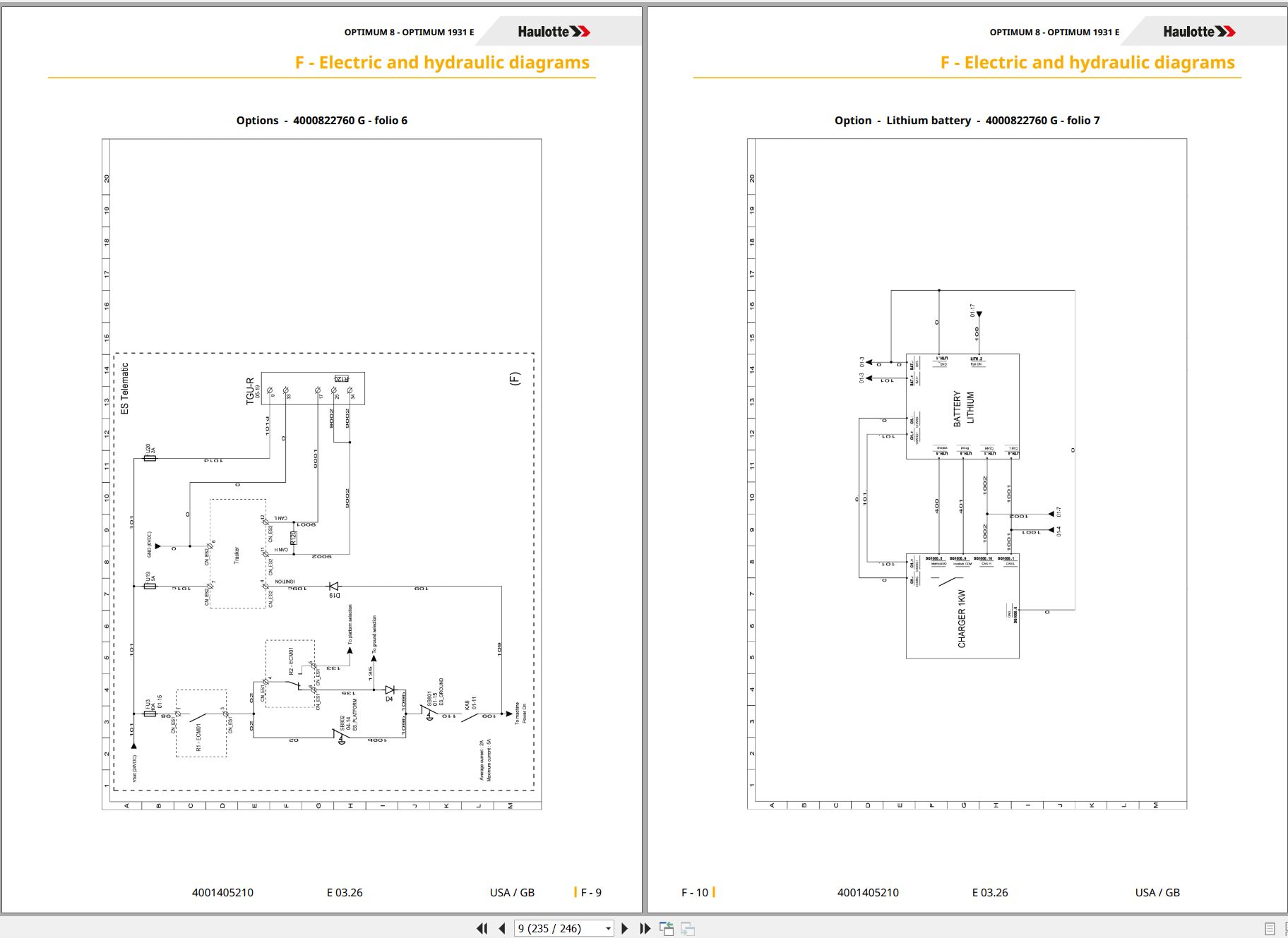Go to the next page
The width and height of the screenshot is (1288, 938).
[624, 929]
